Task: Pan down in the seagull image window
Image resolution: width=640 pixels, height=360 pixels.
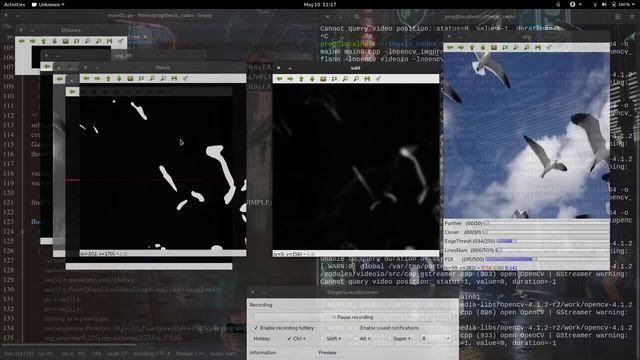Action: tap(483, 47)
